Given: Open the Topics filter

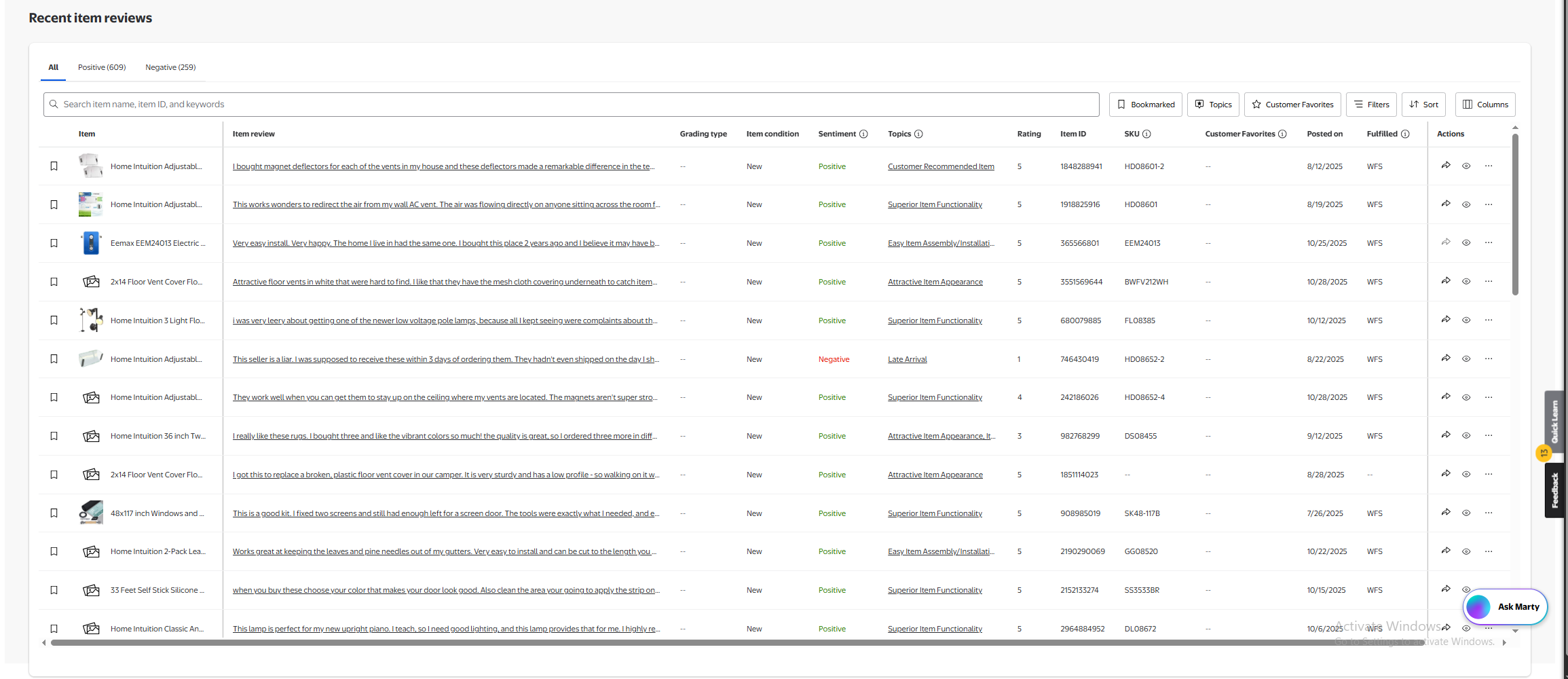Looking at the screenshot, I should click(x=1213, y=105).
